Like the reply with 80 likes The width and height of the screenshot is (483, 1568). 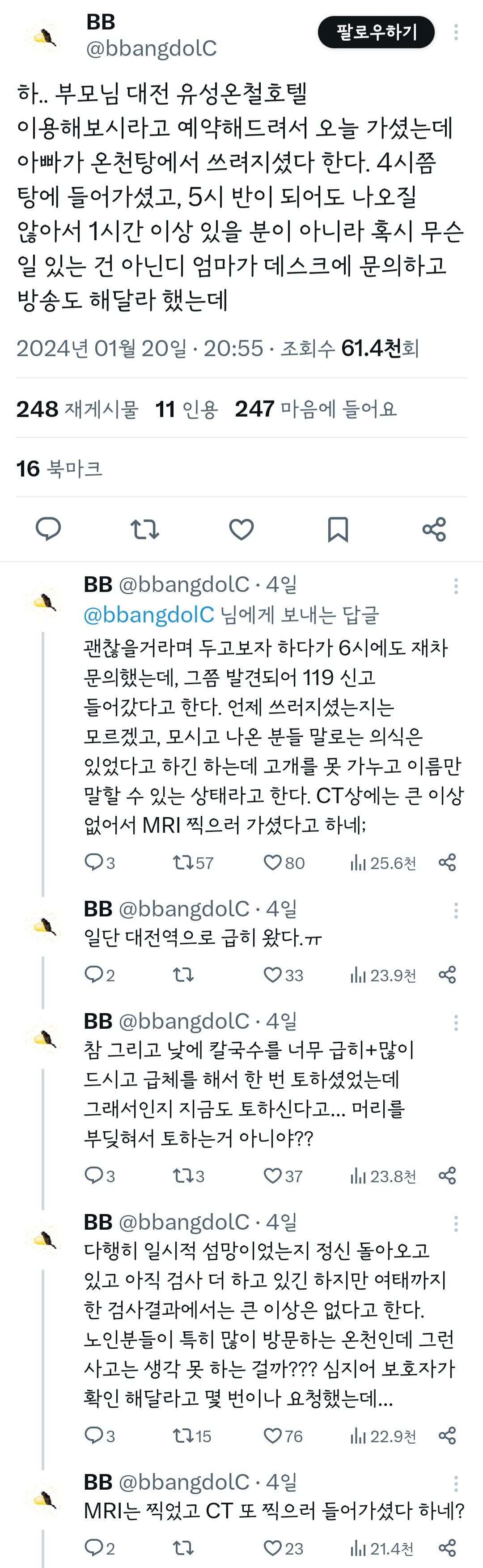[284, 862]
